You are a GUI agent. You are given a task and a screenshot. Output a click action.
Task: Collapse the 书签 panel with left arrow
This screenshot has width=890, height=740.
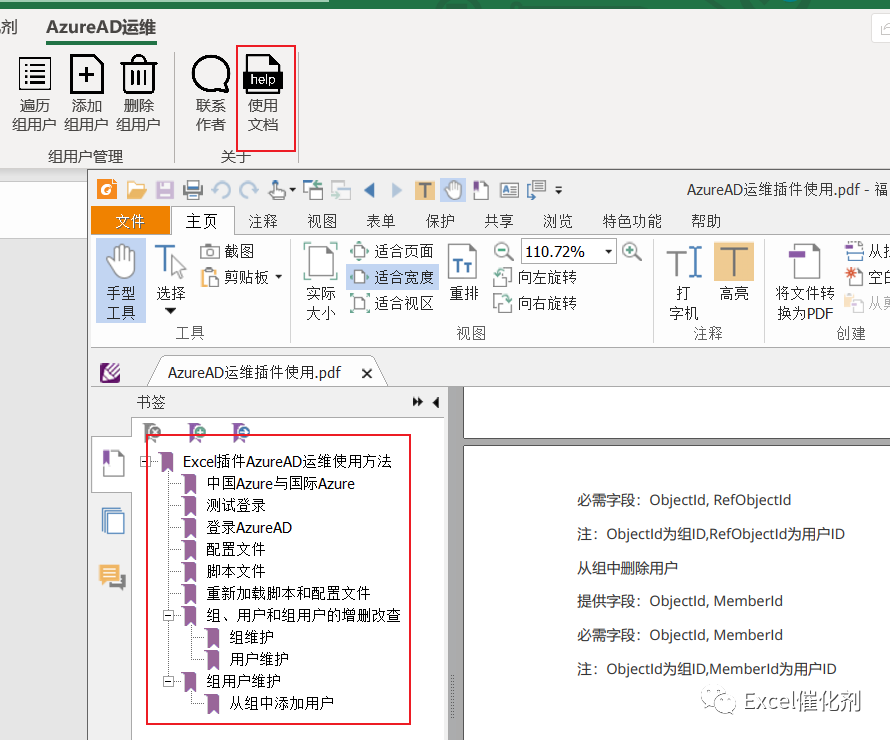(x=436, y=402)
